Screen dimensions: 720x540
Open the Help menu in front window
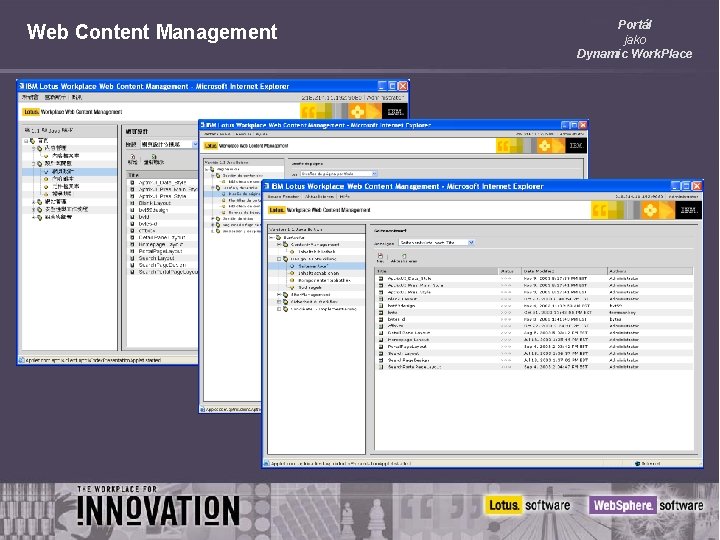pyautogui.click(x=344, y=197)
